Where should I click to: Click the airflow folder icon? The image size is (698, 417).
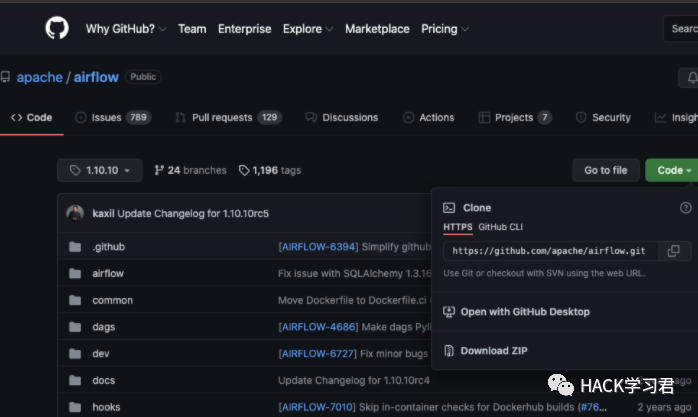pyautogui.click(x=75, y=273)
